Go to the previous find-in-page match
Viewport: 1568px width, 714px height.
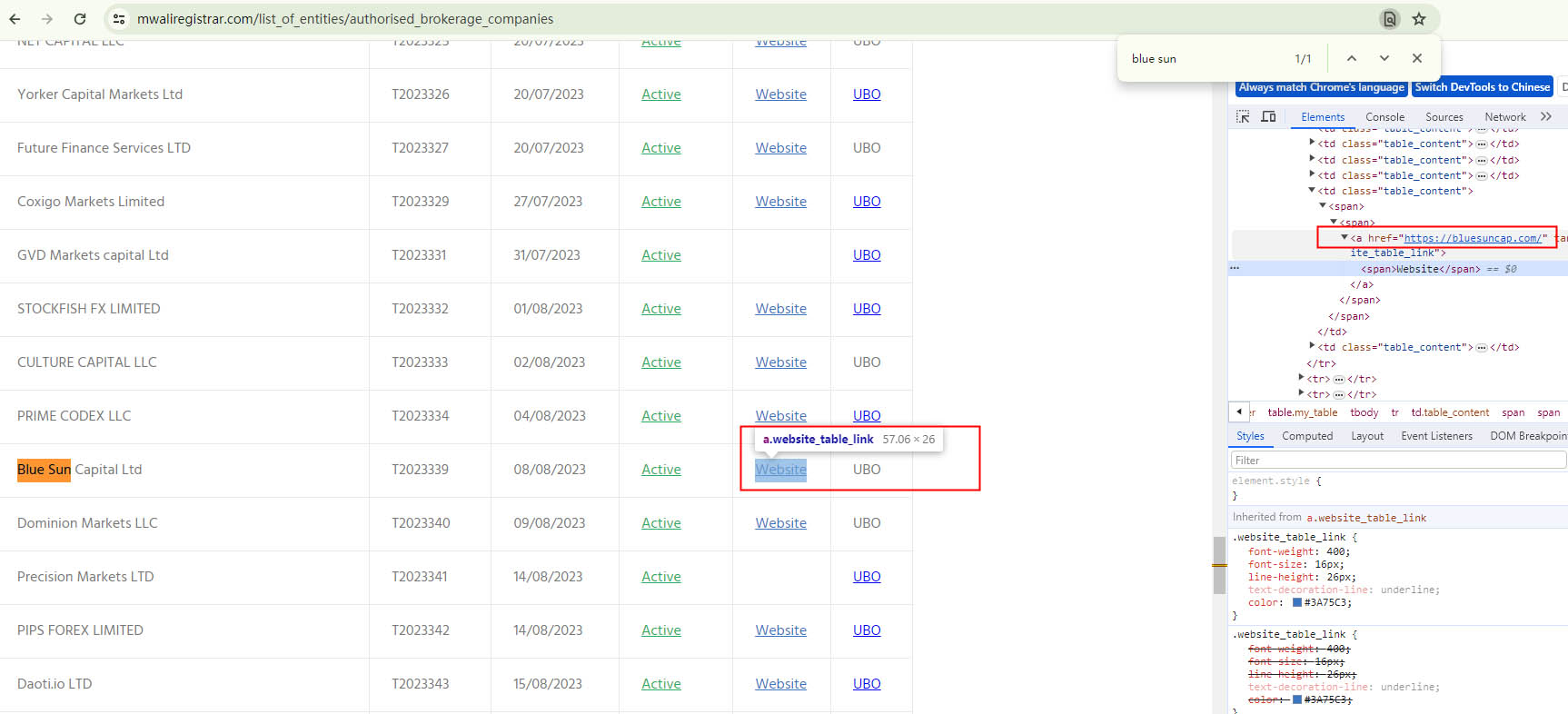1352,58
